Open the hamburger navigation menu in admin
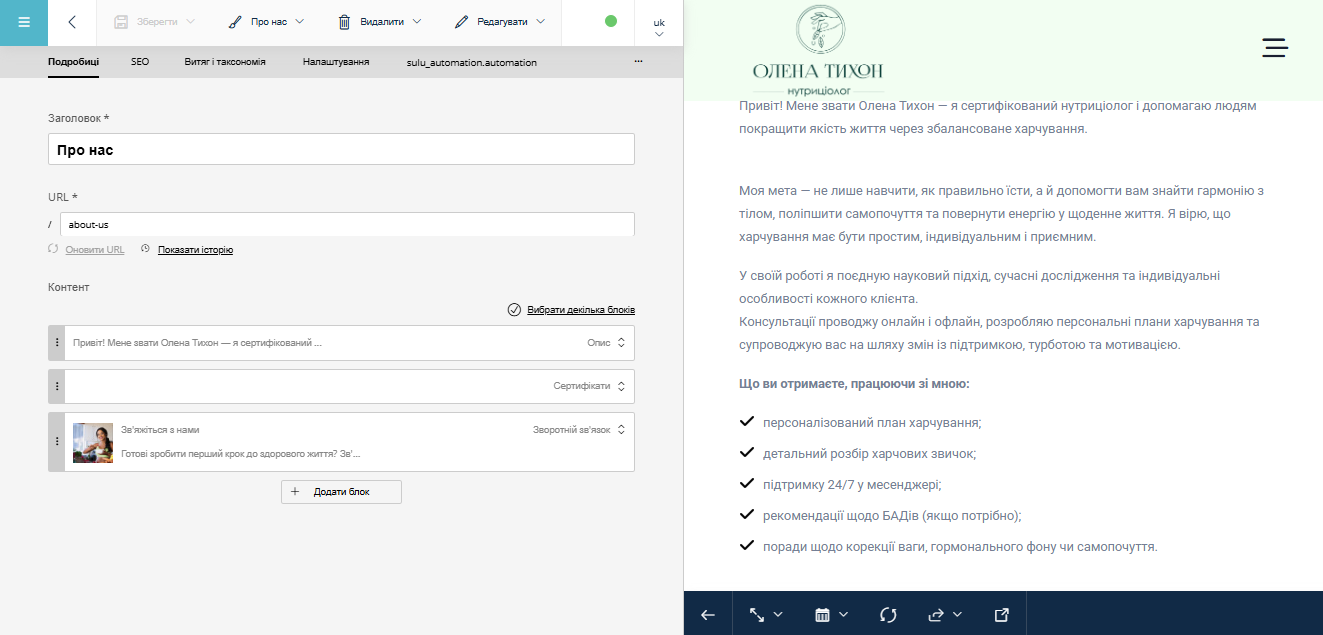Image resolution: width=1323 pixels, height=635 pixels. coord(23,22)
